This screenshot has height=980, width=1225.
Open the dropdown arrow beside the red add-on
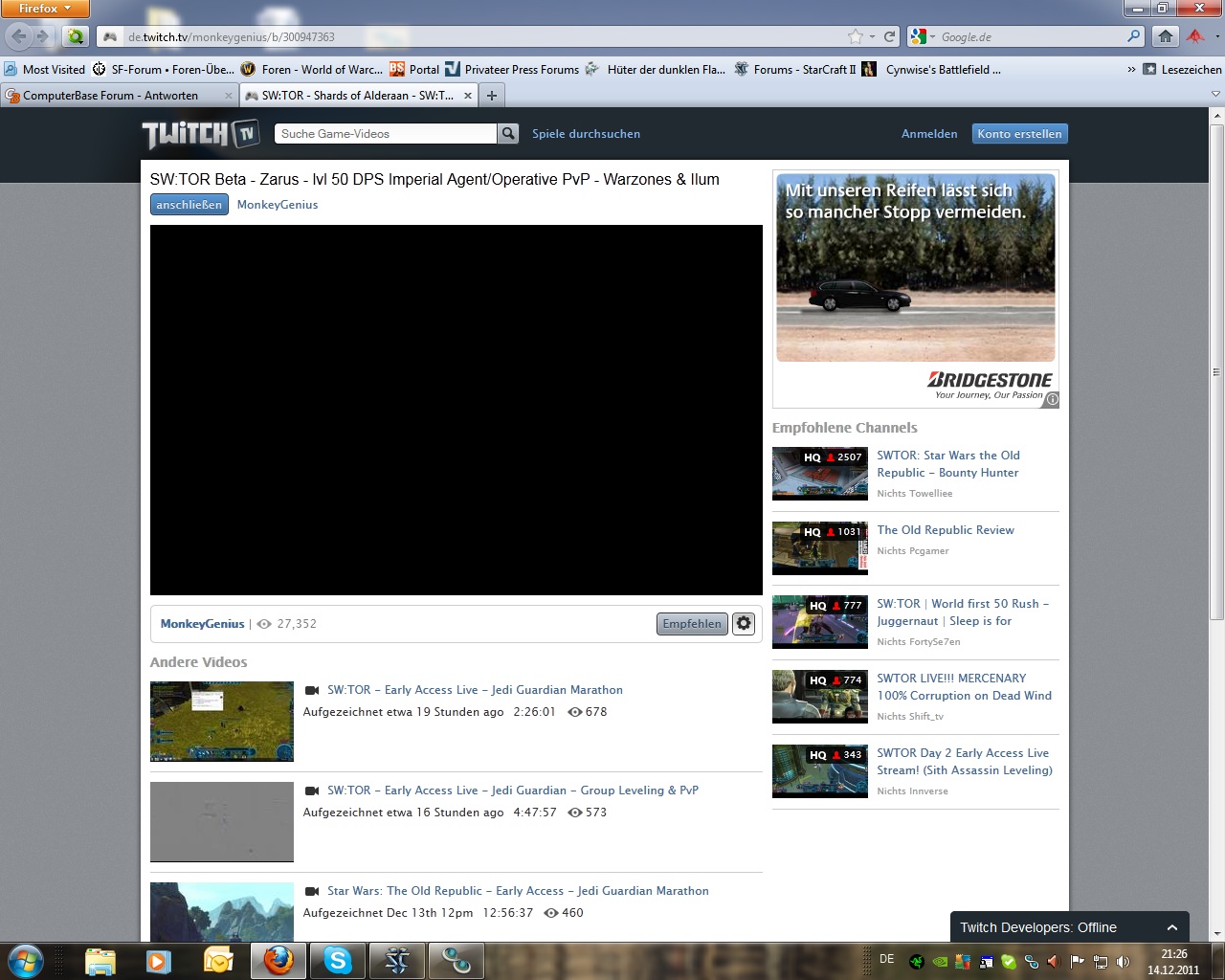point(1217,36)
